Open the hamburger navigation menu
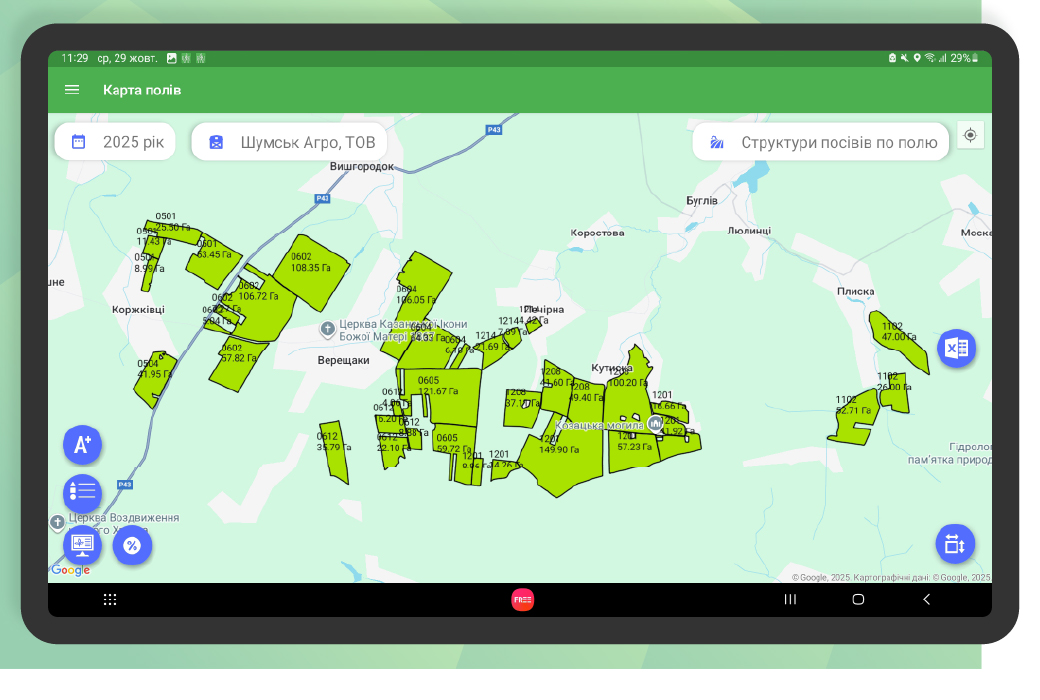This screenshot has height=700, width=1040. click(x=72, y=90)
